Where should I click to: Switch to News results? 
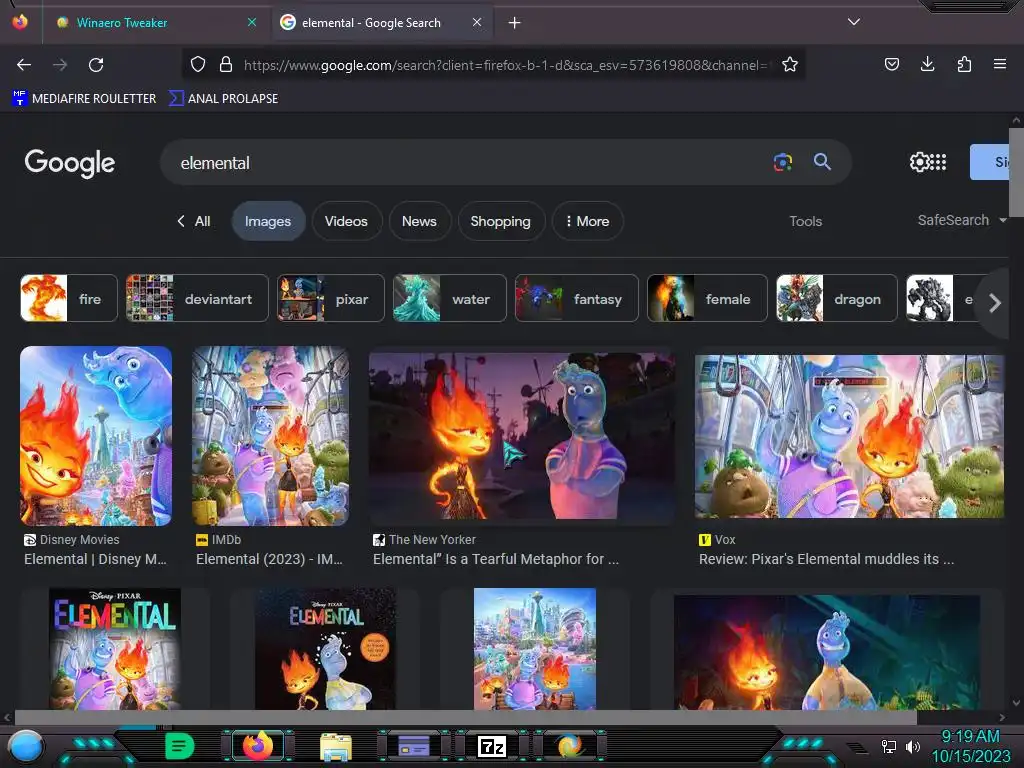pyautogui.click(x=419, y=221)
